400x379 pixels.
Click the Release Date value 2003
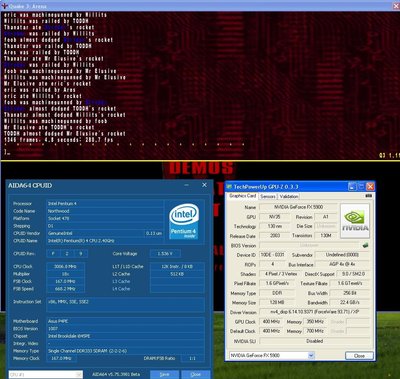pyautogui.click(x=274, y=236)
